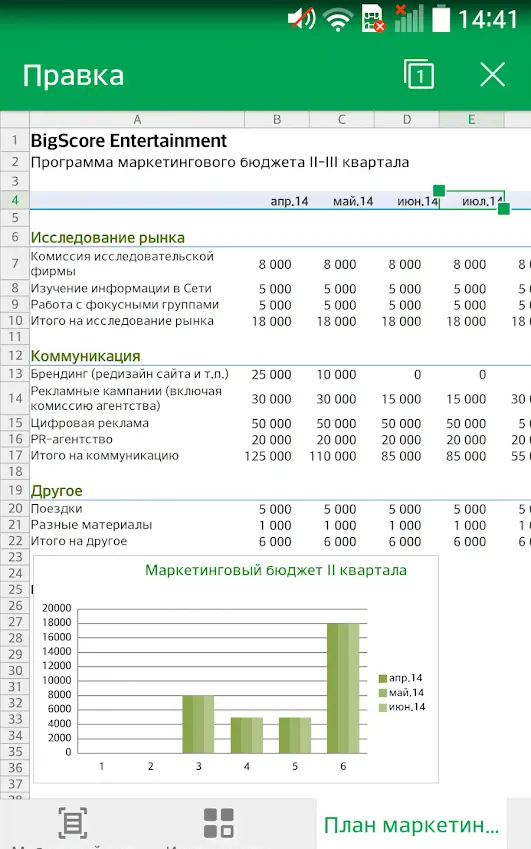Select column A header
531x849 pixels.
point(137,119)
